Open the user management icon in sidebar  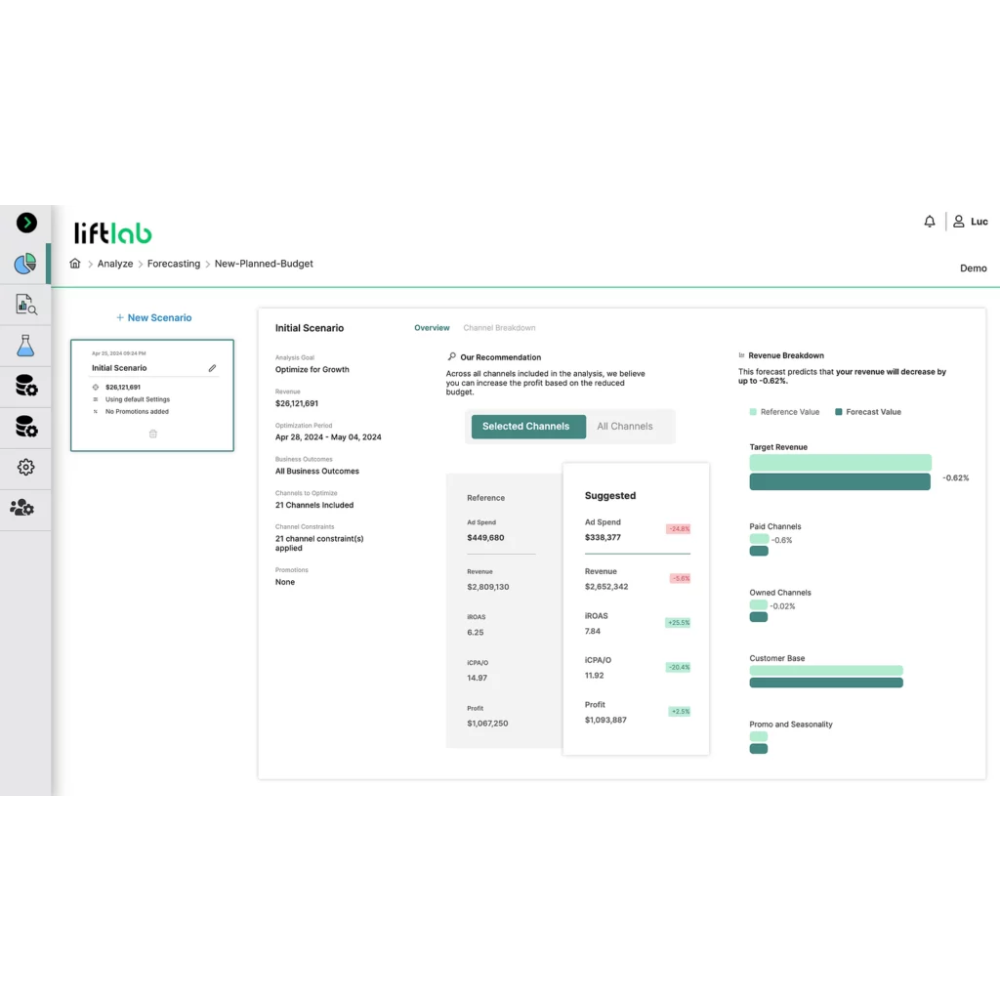[x=25, y=507]
